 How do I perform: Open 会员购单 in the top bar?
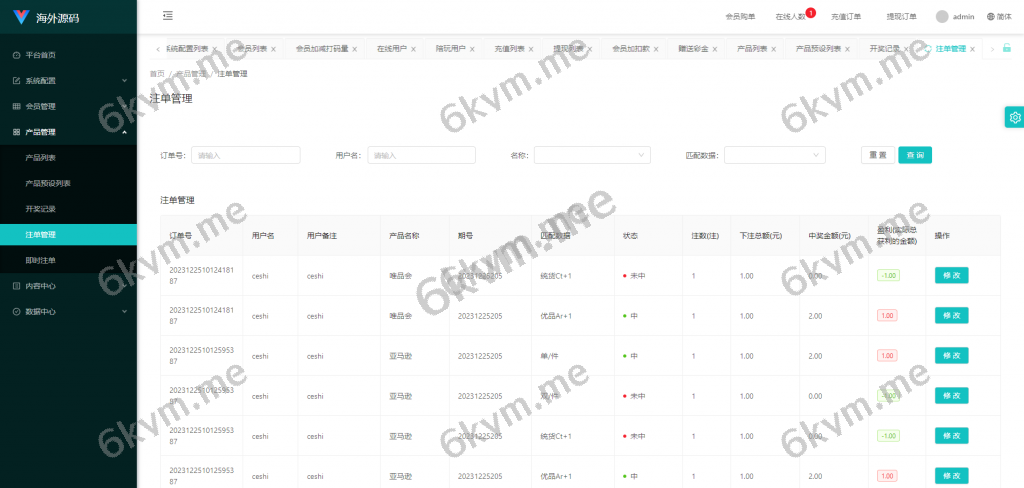tap(740, 17)
